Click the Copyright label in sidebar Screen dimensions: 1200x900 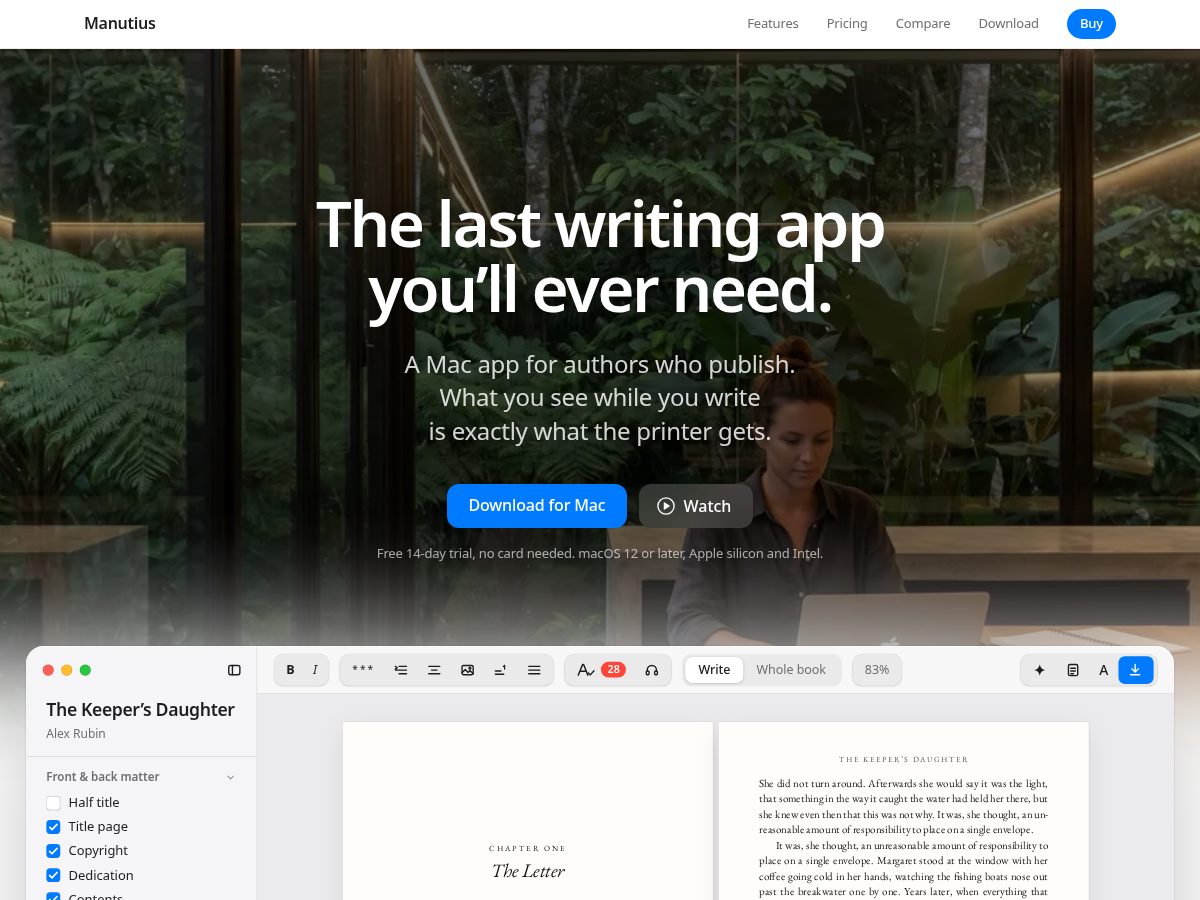click(x=98, y=850)
